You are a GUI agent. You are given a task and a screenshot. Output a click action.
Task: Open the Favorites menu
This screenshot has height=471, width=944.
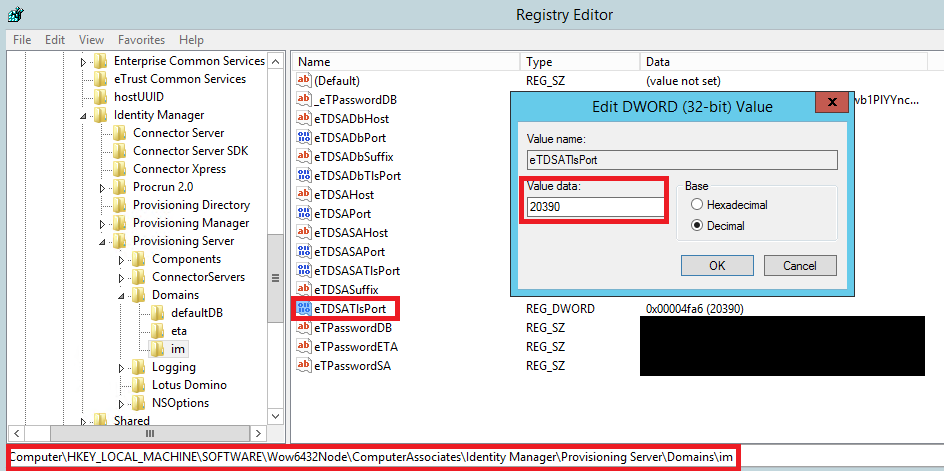(x=141, y=40)
